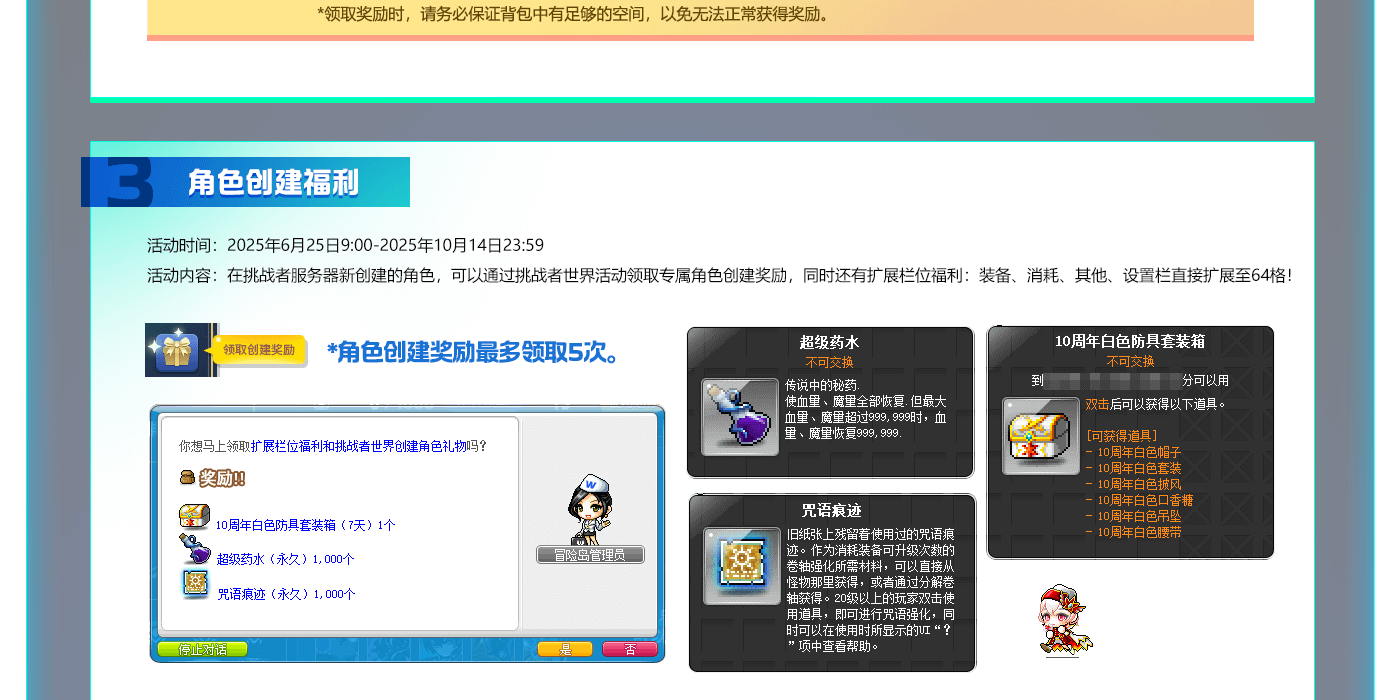Screen dimensions: 1400x700
Task: Click 10周年白色披风 in item list
Action: pos(1139,484)
